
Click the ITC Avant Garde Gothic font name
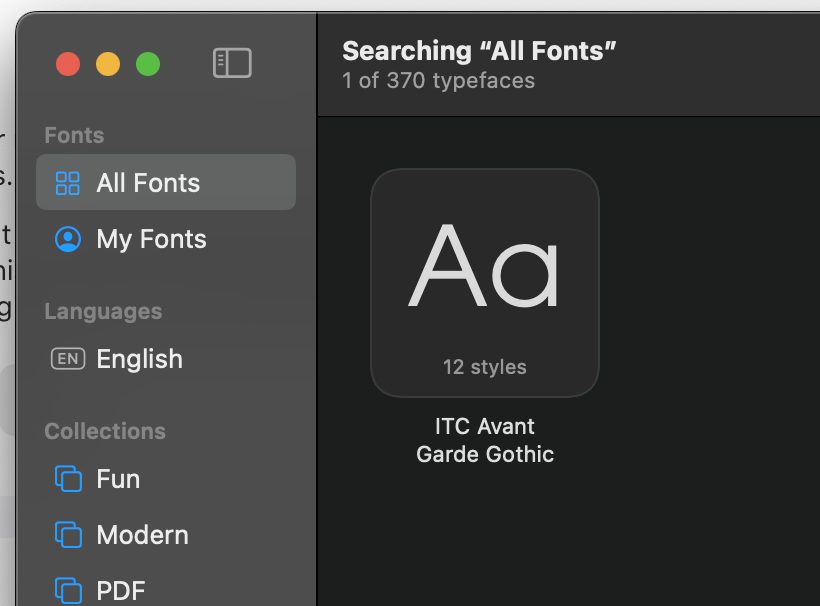485,440
